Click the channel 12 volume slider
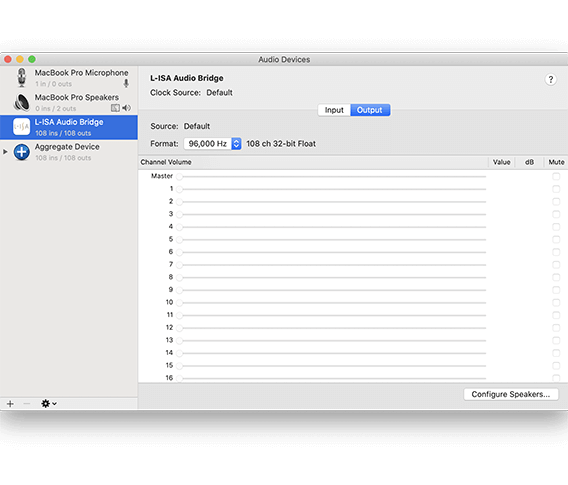 (331, 328)
